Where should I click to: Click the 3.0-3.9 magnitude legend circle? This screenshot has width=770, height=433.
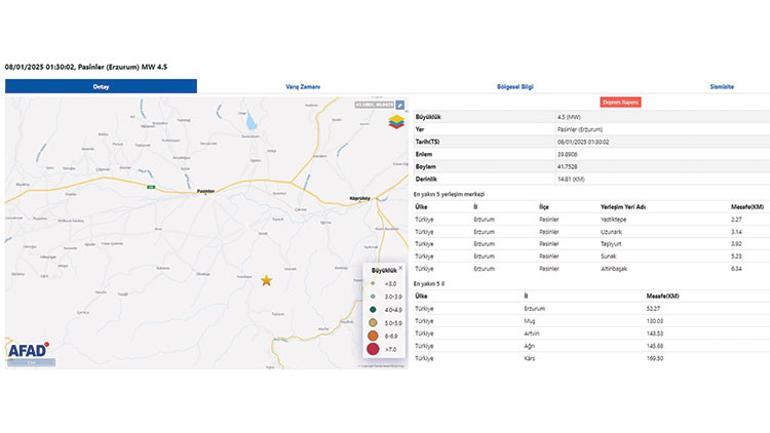373,297
